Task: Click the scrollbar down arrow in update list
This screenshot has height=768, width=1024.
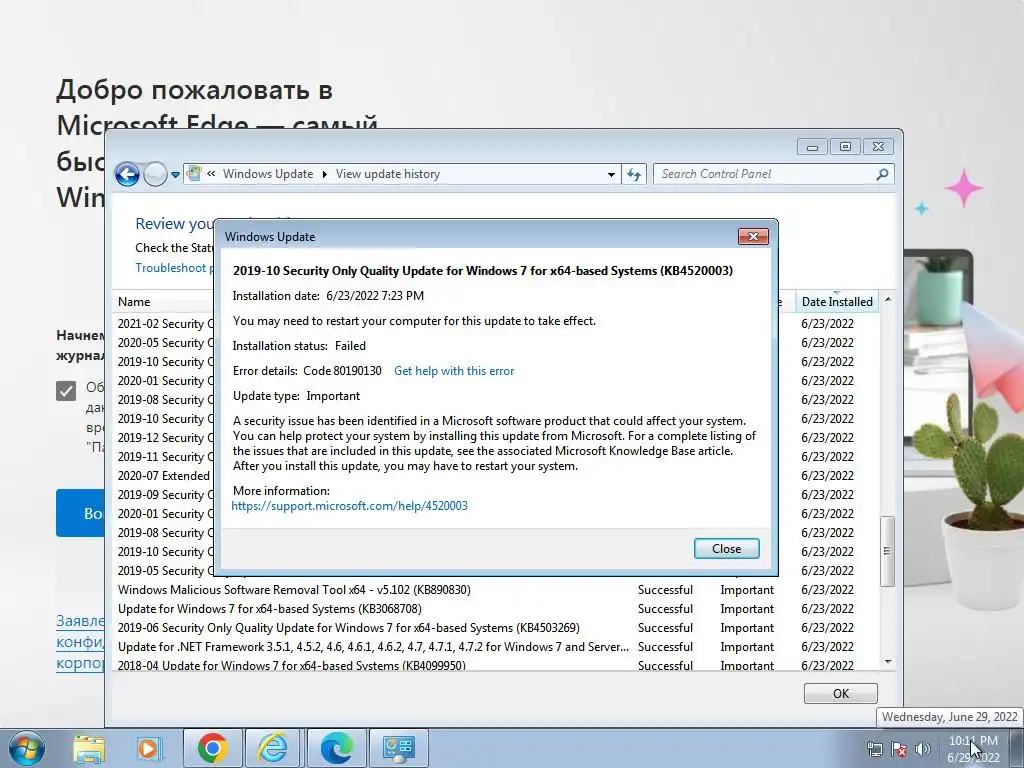Action: coord(888,662)
